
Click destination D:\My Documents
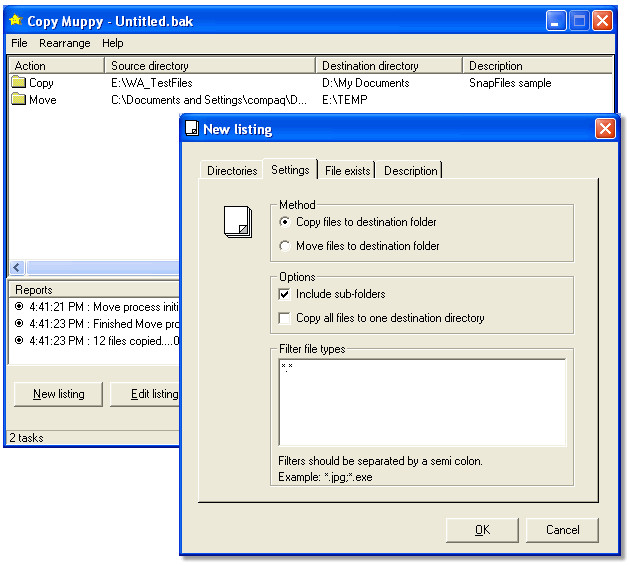tap(366, 83)
